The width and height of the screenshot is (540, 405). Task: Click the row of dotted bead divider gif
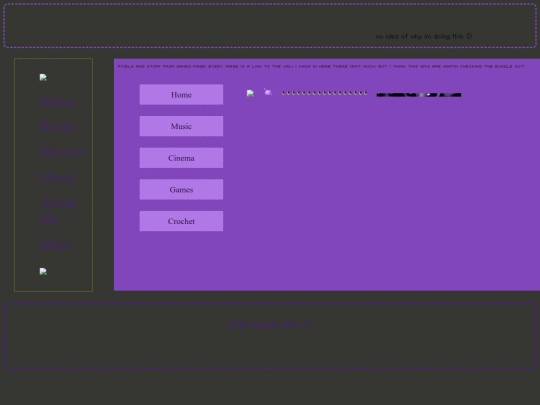point(324,93)
